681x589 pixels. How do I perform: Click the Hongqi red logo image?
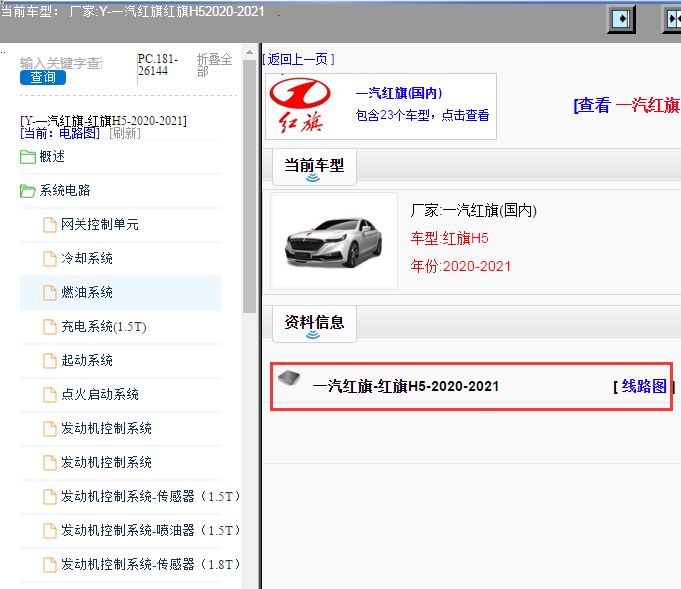tap(300, 106)
